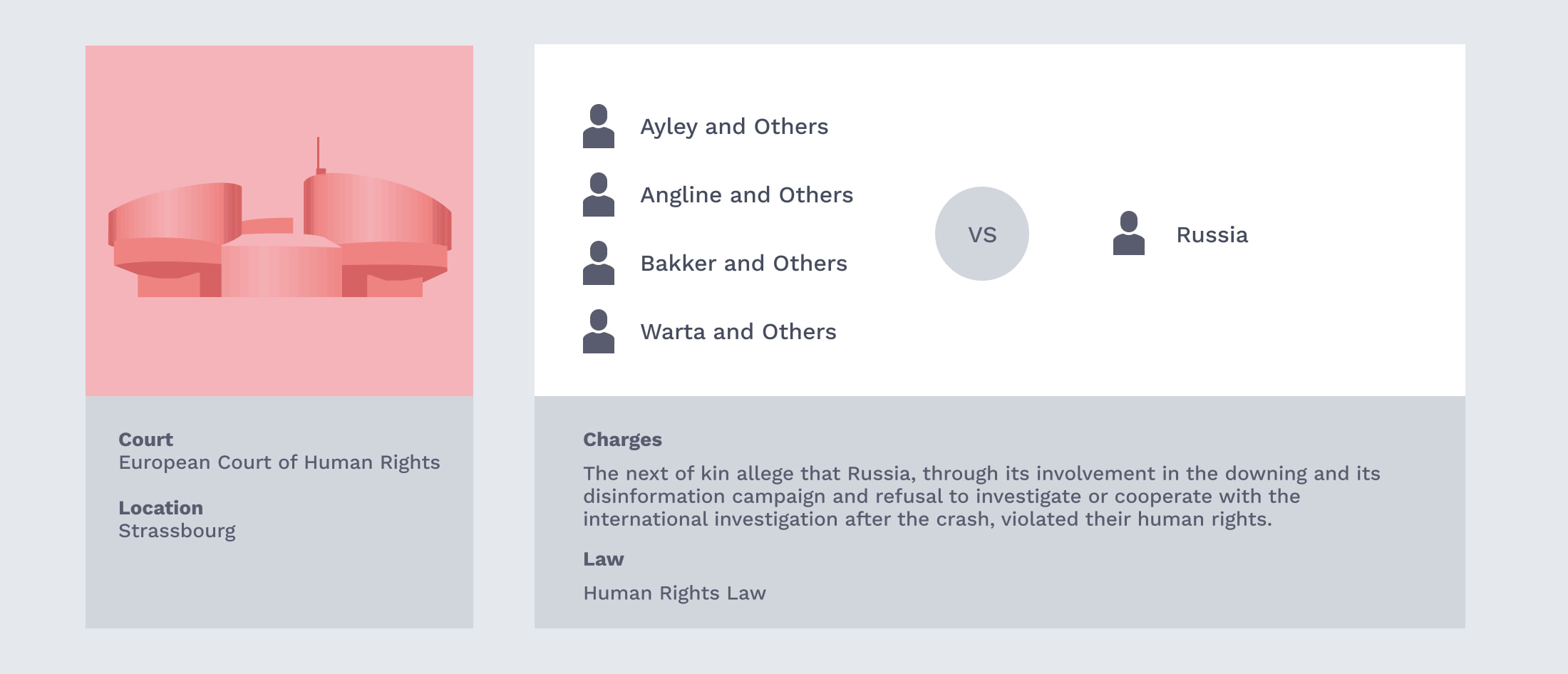1568x674 pixels.
Task: Select the Angline and Others plaintiff name
Action: pos(746,195)
